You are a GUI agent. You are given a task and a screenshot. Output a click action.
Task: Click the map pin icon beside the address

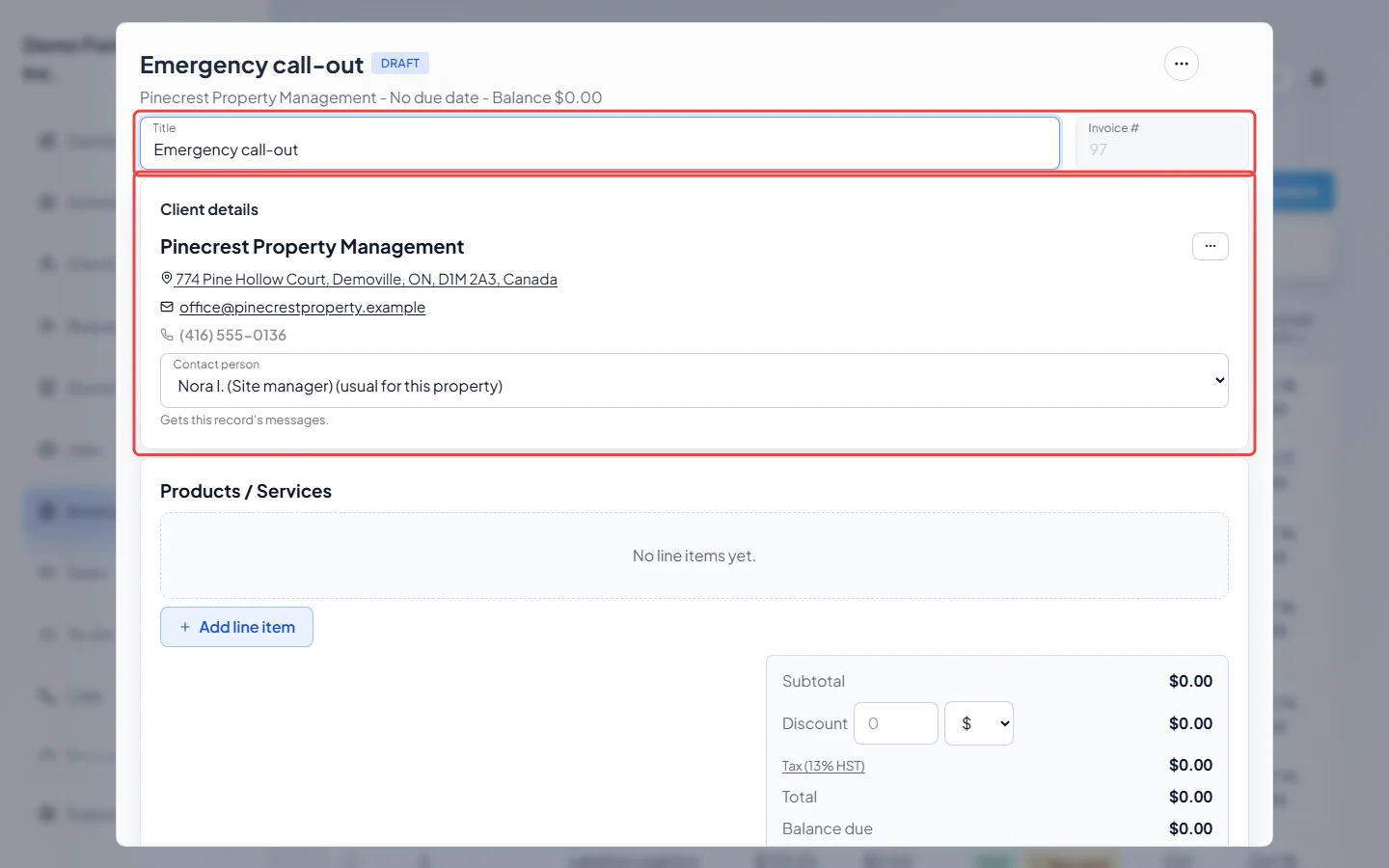click(166, 279)
